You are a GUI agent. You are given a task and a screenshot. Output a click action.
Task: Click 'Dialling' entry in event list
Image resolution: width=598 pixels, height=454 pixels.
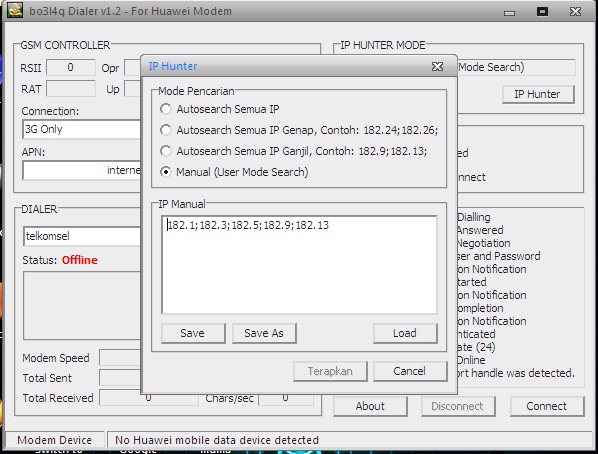coord(474,217)
